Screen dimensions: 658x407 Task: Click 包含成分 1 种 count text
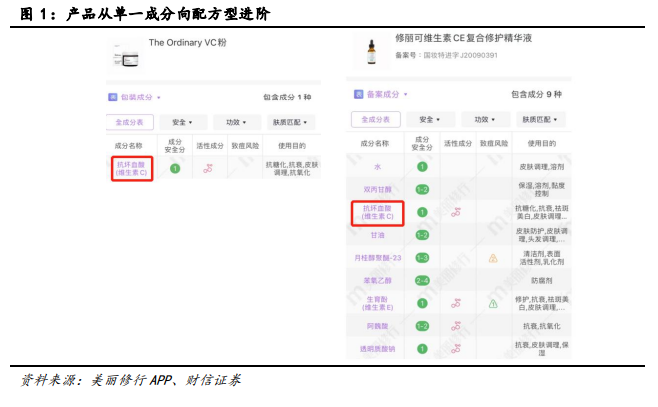[287, 97]
